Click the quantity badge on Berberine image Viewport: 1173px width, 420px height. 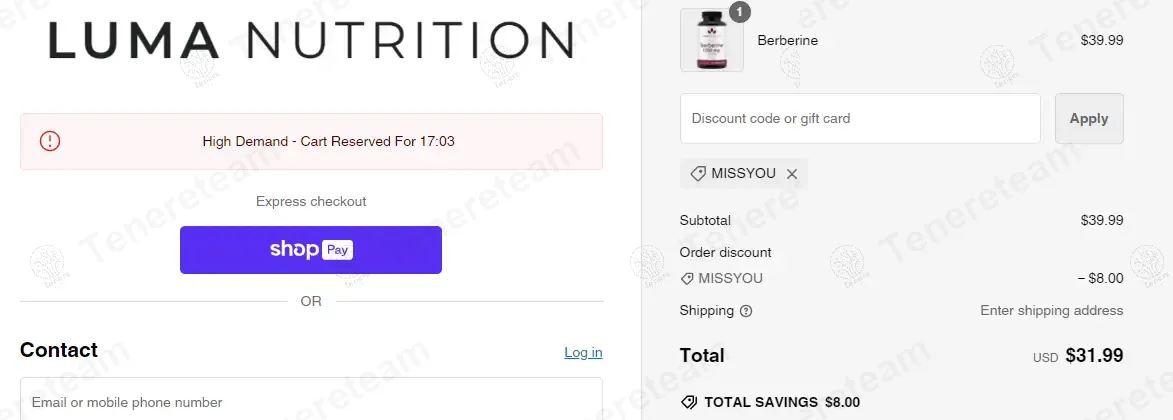pyautogui.click(x=740, y=12)
